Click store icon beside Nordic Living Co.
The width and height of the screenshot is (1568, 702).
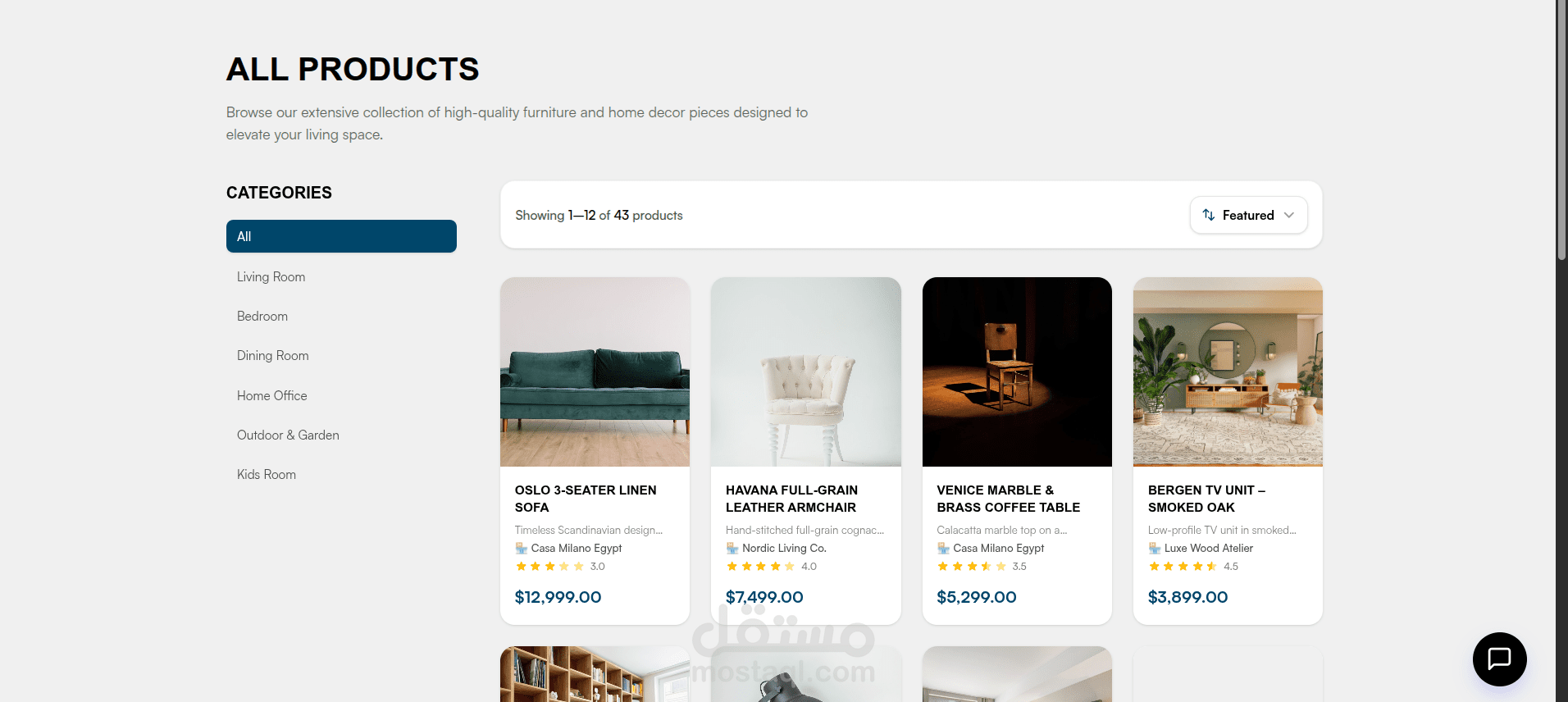[x=732, y=548]
